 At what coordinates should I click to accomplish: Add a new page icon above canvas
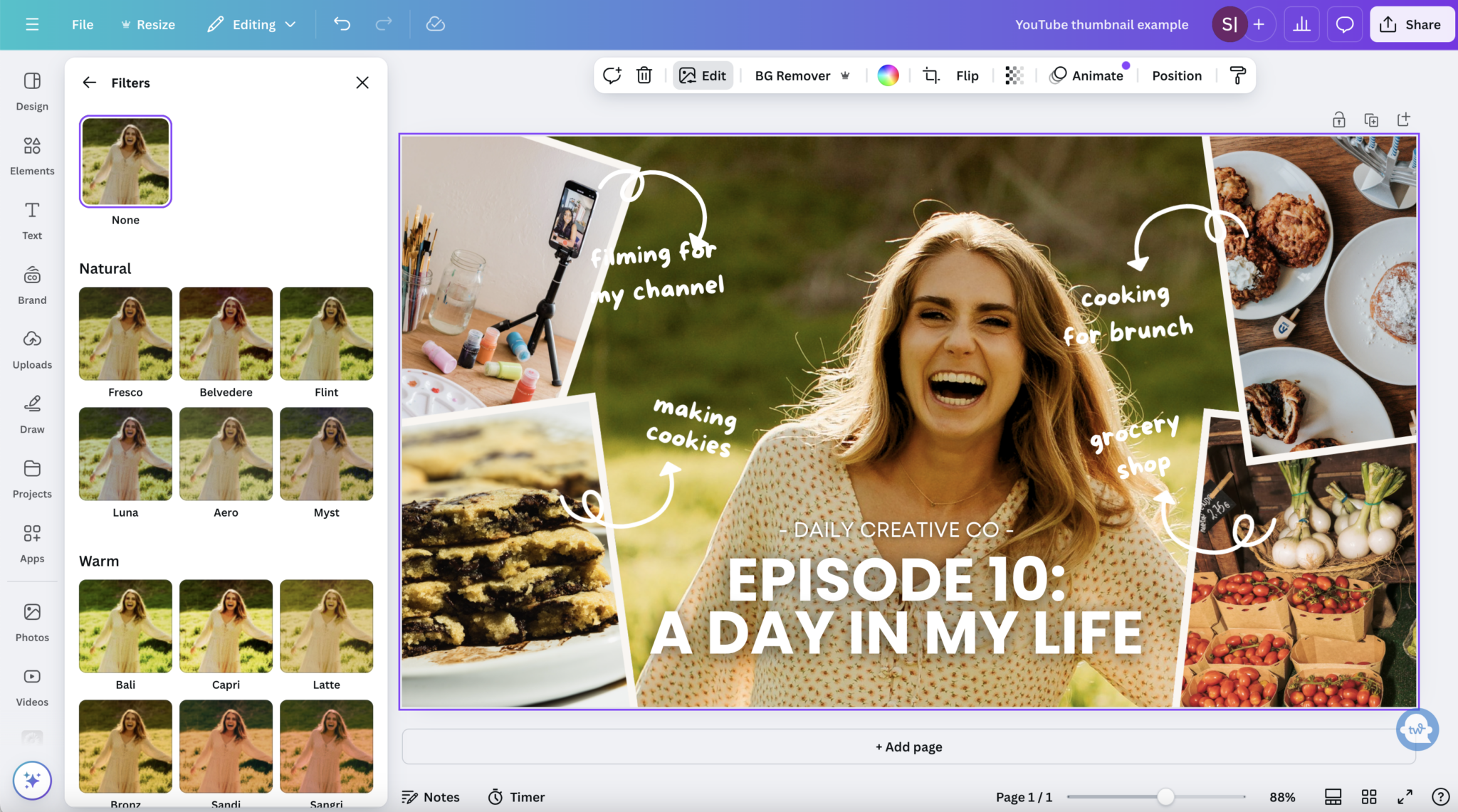point(1403,120)
